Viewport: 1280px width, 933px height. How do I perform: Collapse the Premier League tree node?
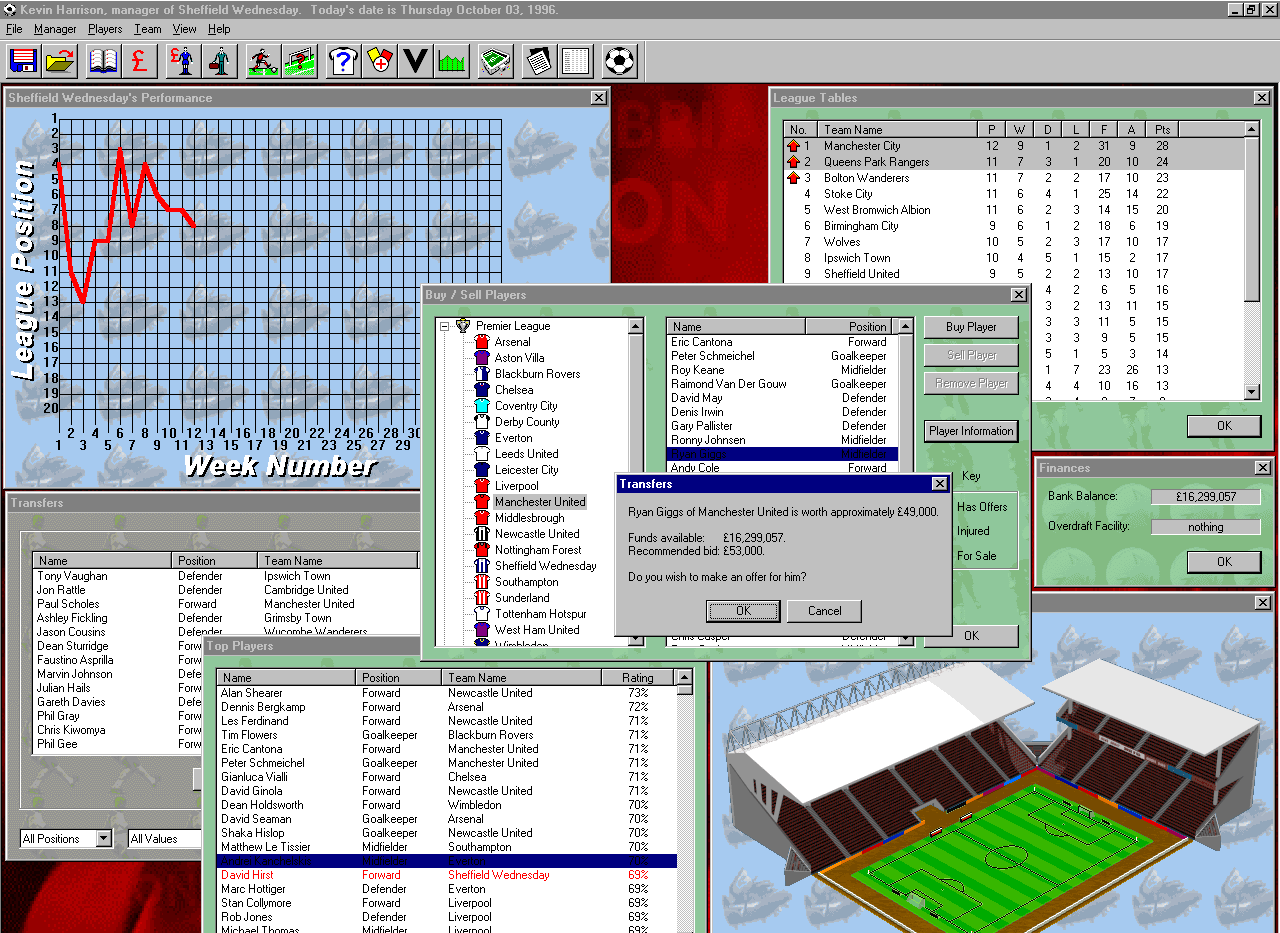point(443,326)
